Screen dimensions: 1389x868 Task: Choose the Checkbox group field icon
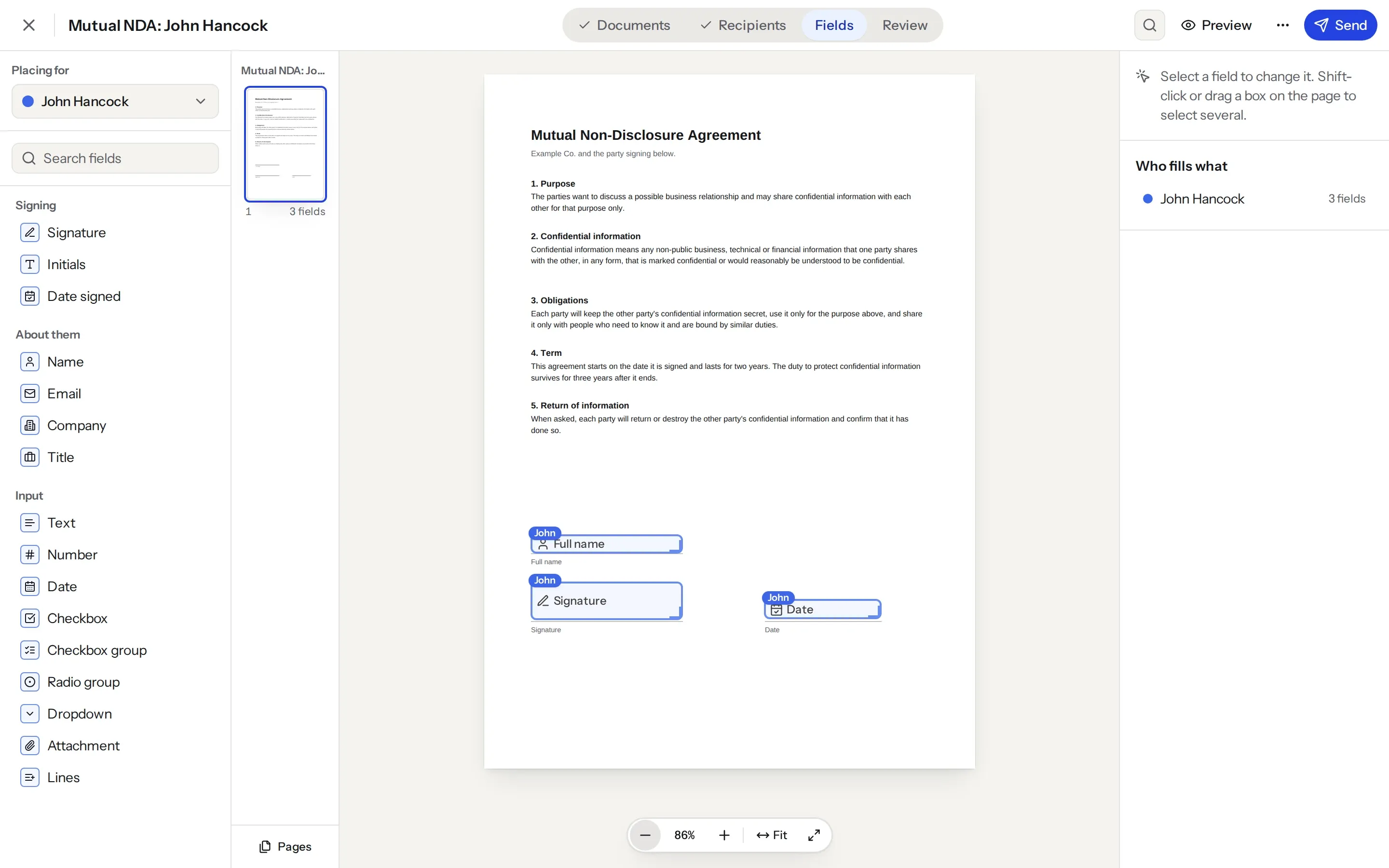30,651
